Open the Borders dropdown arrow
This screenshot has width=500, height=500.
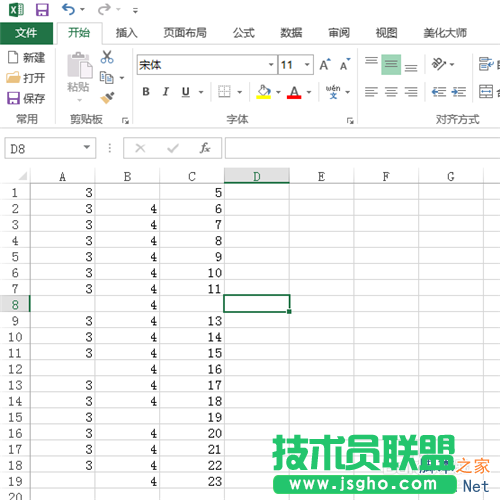240,92
